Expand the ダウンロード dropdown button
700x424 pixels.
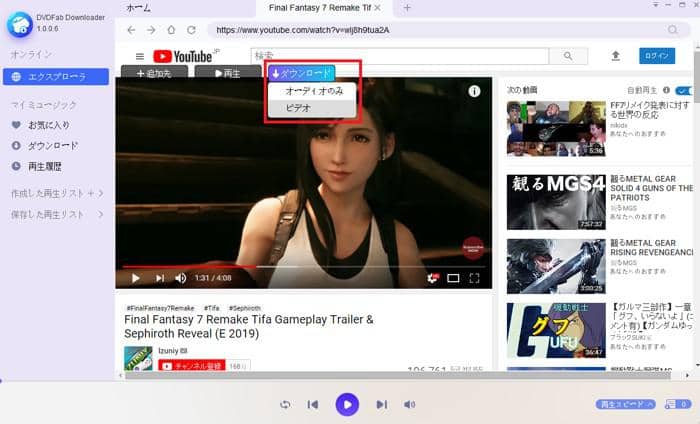(x=301, y=73)
